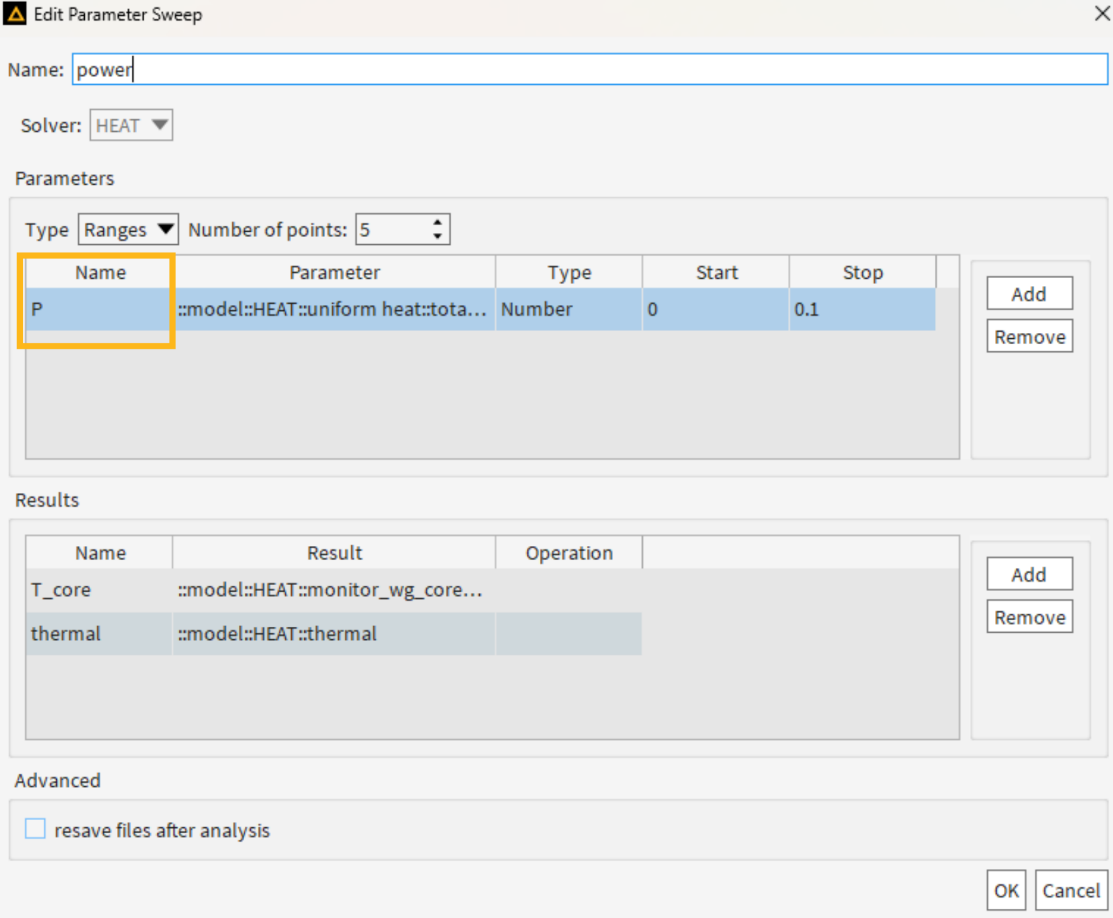Confirm the sweep by clicking OK
Image resolution: width=1113 pixels, height=918 pixels.
[1005, 890]
